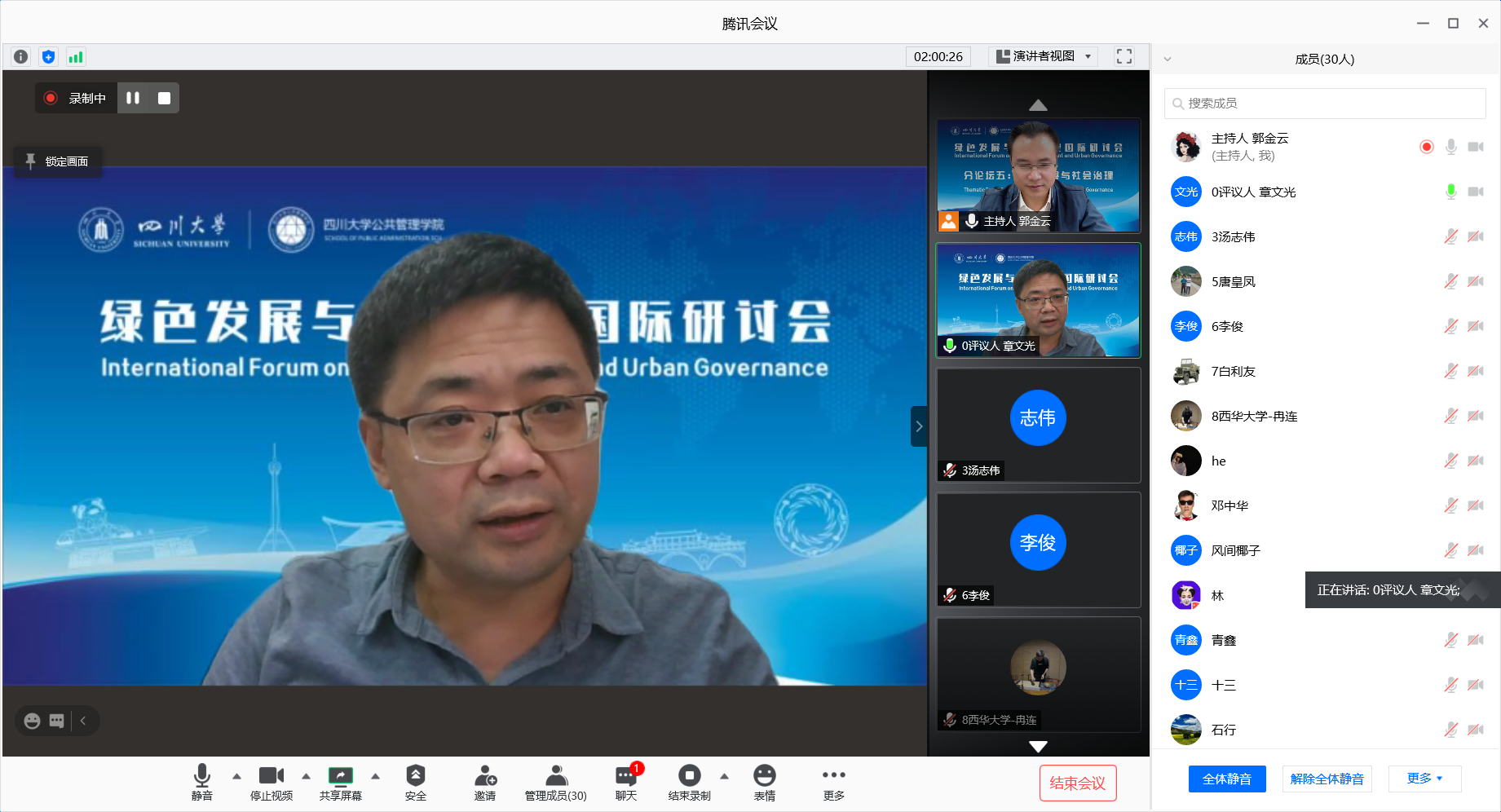Open the security shield menu
Screen dimensions: 1501x812
tap(415, 782)
